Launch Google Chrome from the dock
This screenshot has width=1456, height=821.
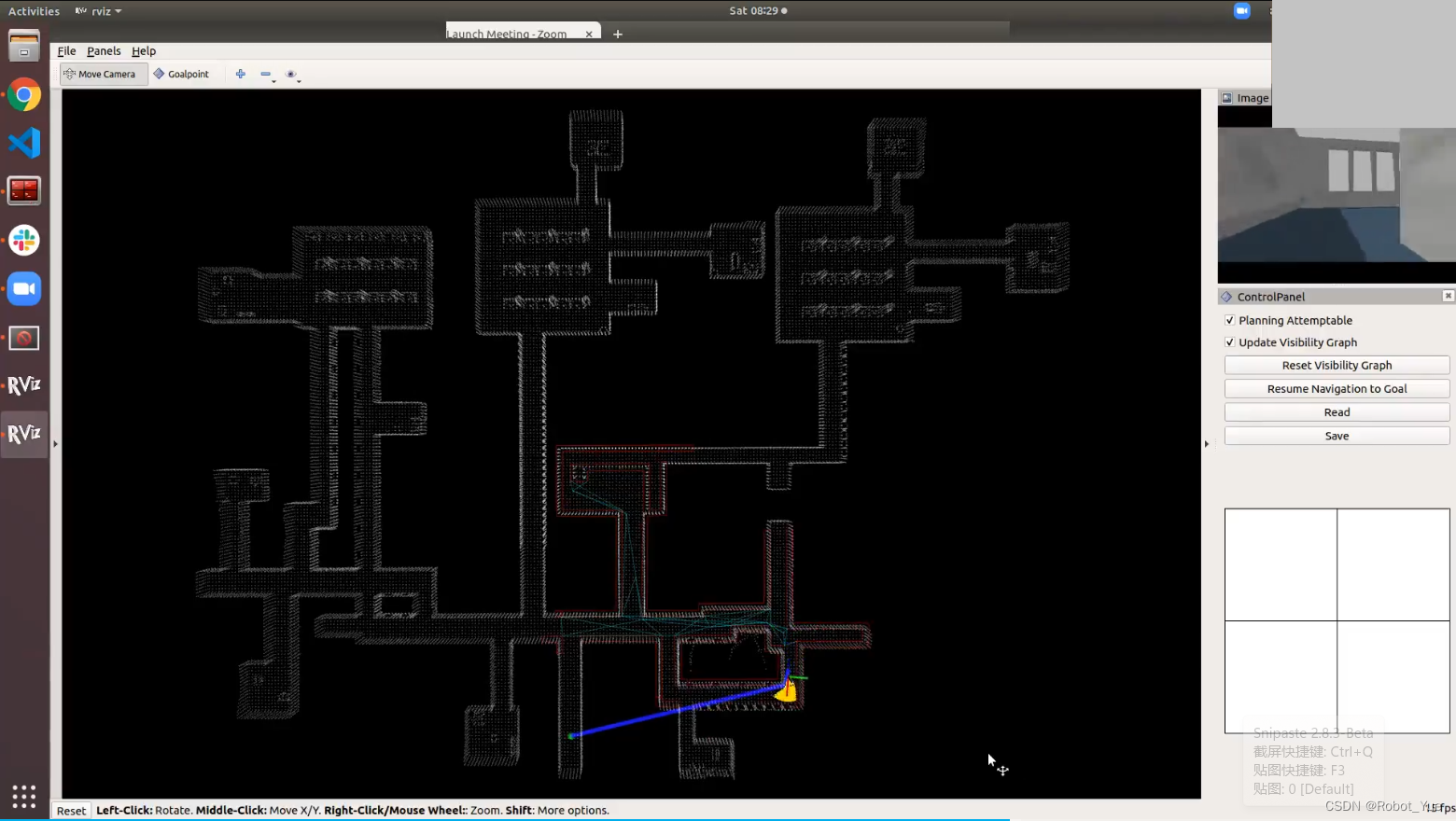24,95
